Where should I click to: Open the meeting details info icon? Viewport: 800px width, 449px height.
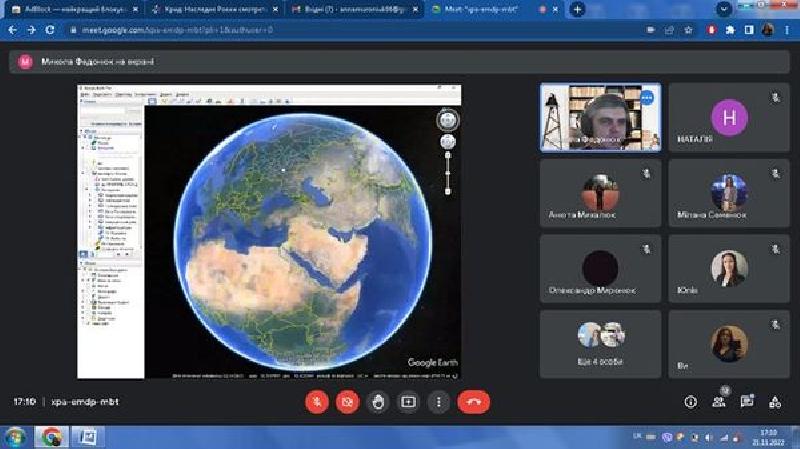click(x=690, y=402)
